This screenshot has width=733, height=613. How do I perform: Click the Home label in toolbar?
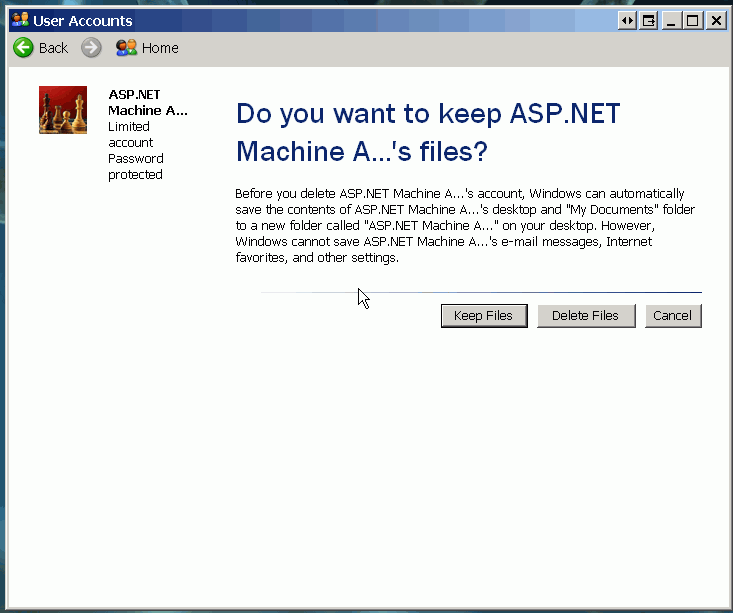pyautogui.click(x=160, y=48)
